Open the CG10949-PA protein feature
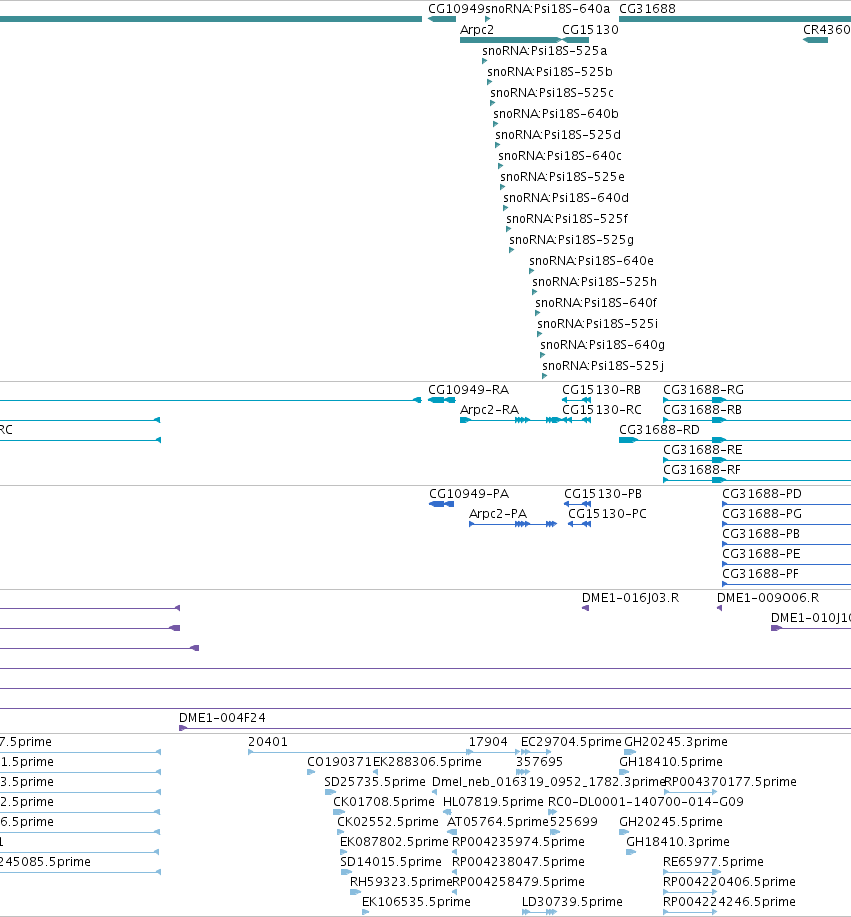The height and width of the screenshot is (917, 851). pos(442,504)
